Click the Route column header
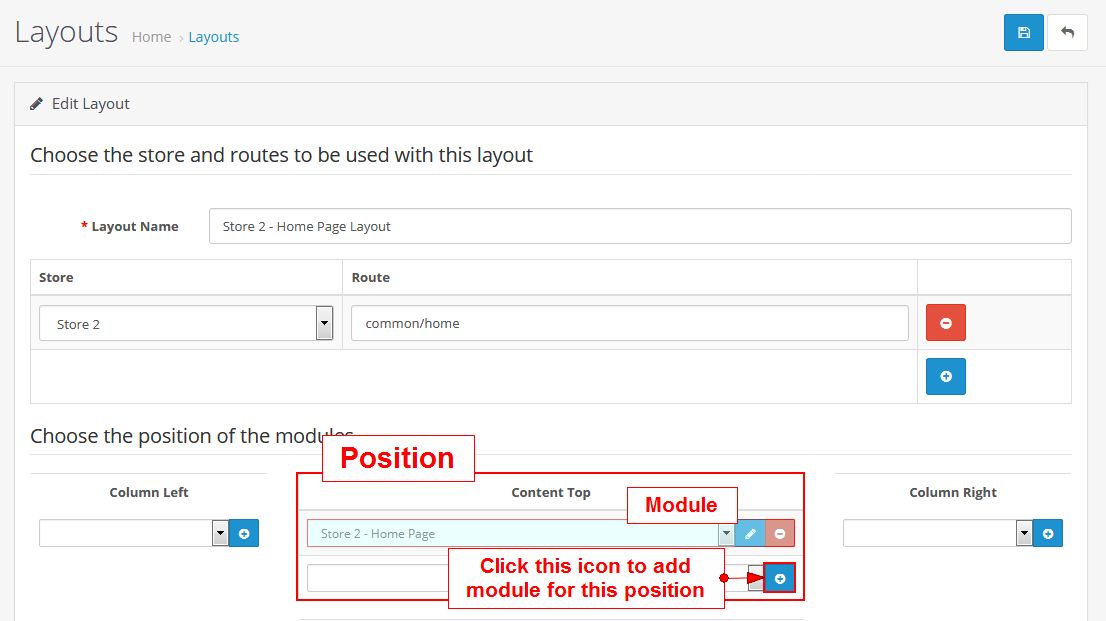 pyautogui.click(x=371, y=277)
